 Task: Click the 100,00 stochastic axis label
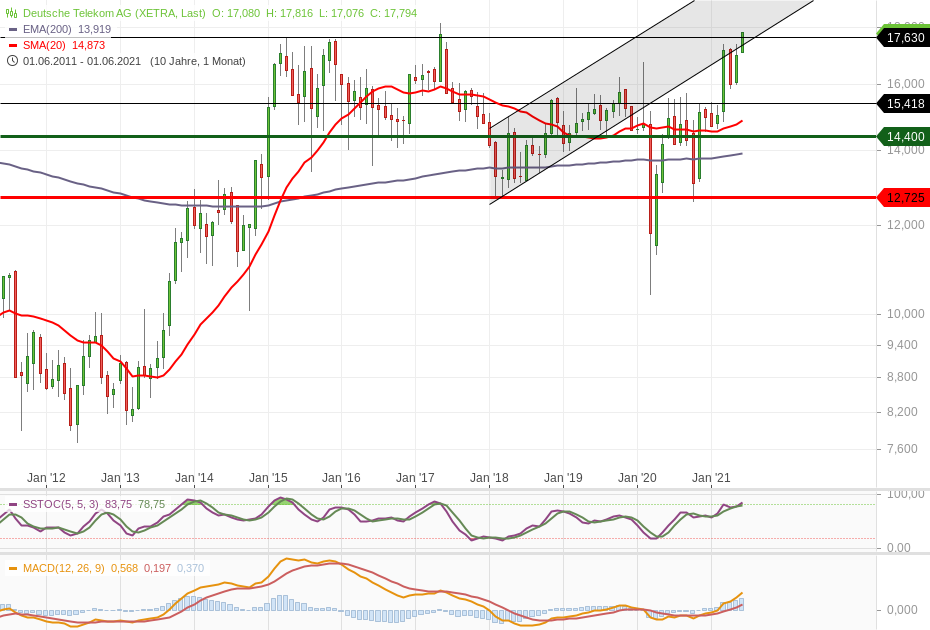click(906, 494)
